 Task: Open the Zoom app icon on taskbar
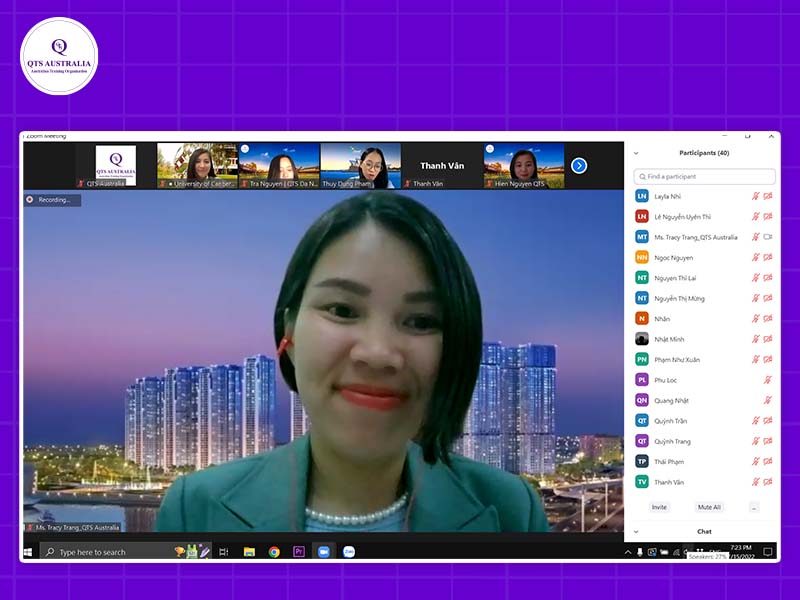[323, 552]
